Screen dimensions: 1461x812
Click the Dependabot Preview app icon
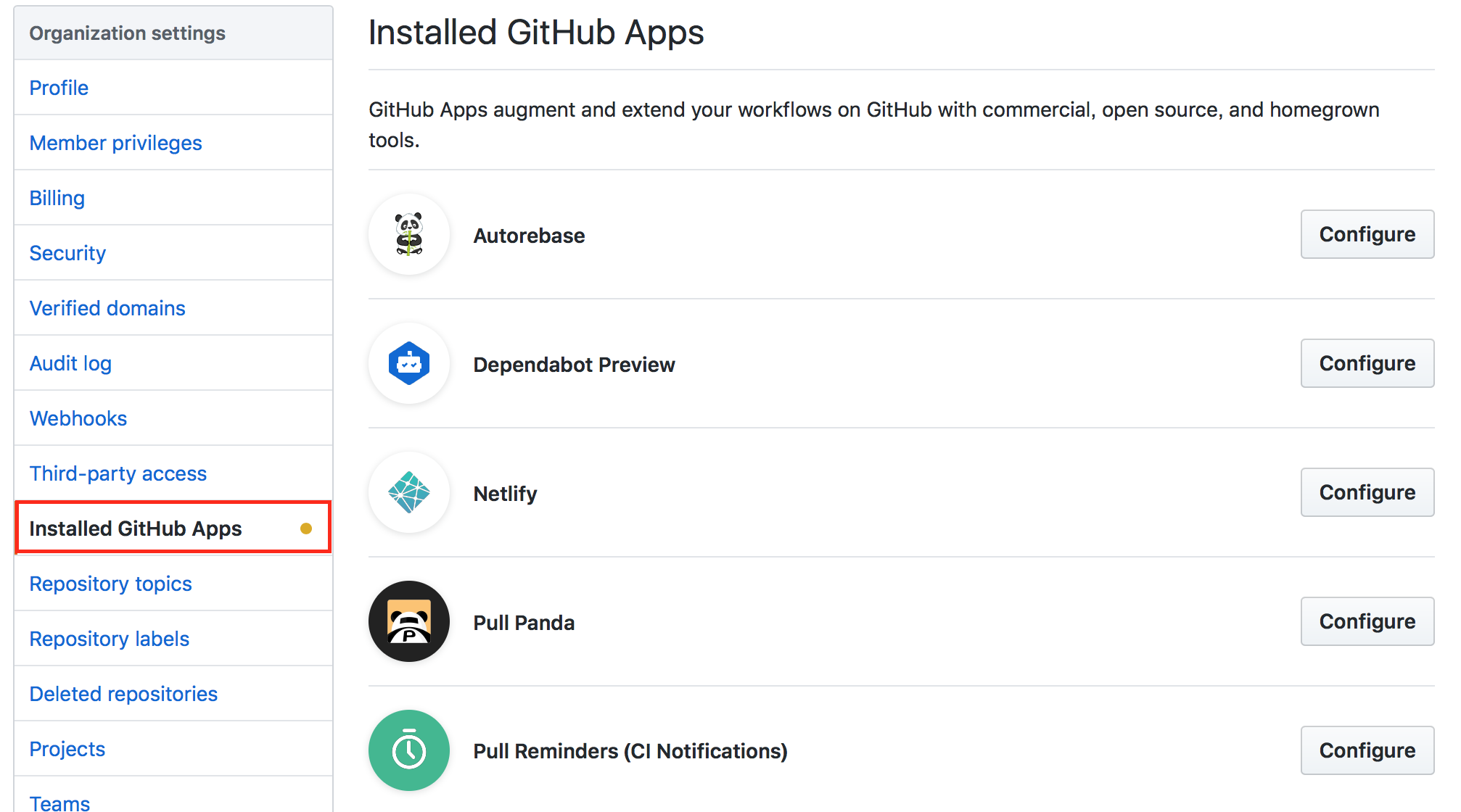[408, 363]
